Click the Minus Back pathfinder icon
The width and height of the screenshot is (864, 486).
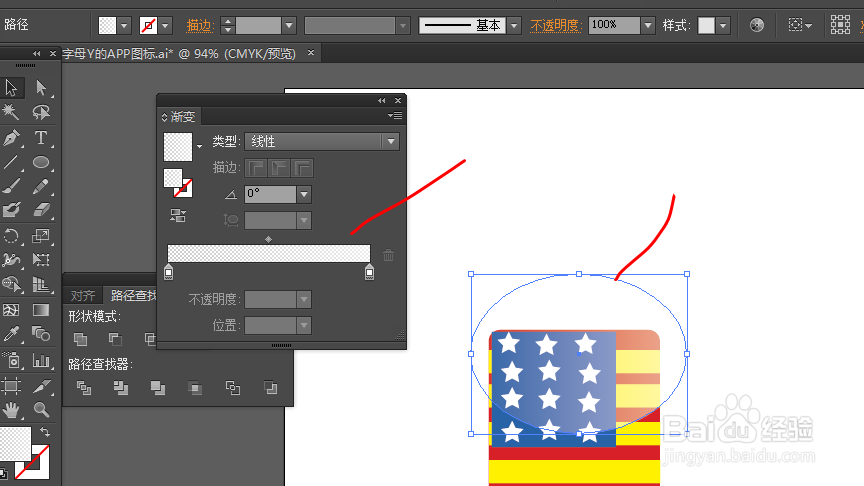pyautogui.click(x=271, y=388)
